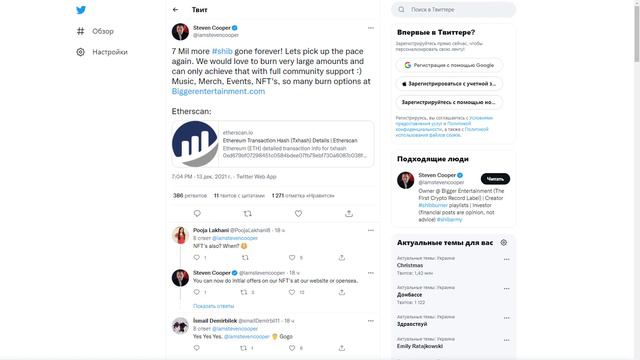This screenshot has width=640, height=360.
Task: Retweet the main #shib burn tweet
Action: click(x=247, y=213)
